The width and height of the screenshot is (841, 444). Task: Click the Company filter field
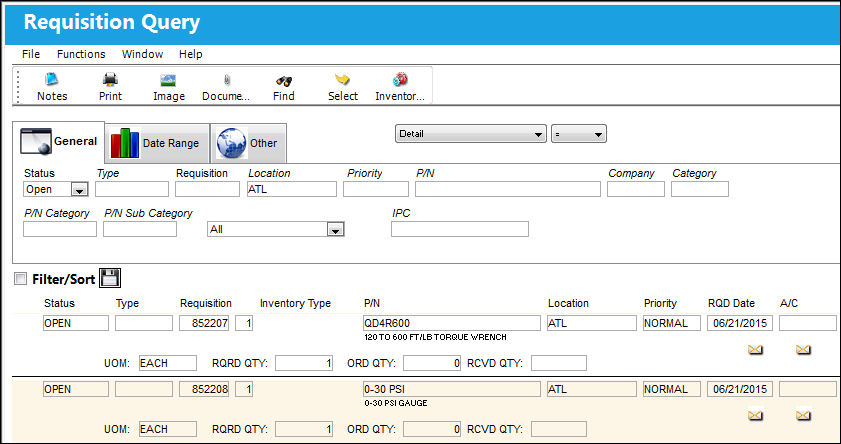click(636, 189)
